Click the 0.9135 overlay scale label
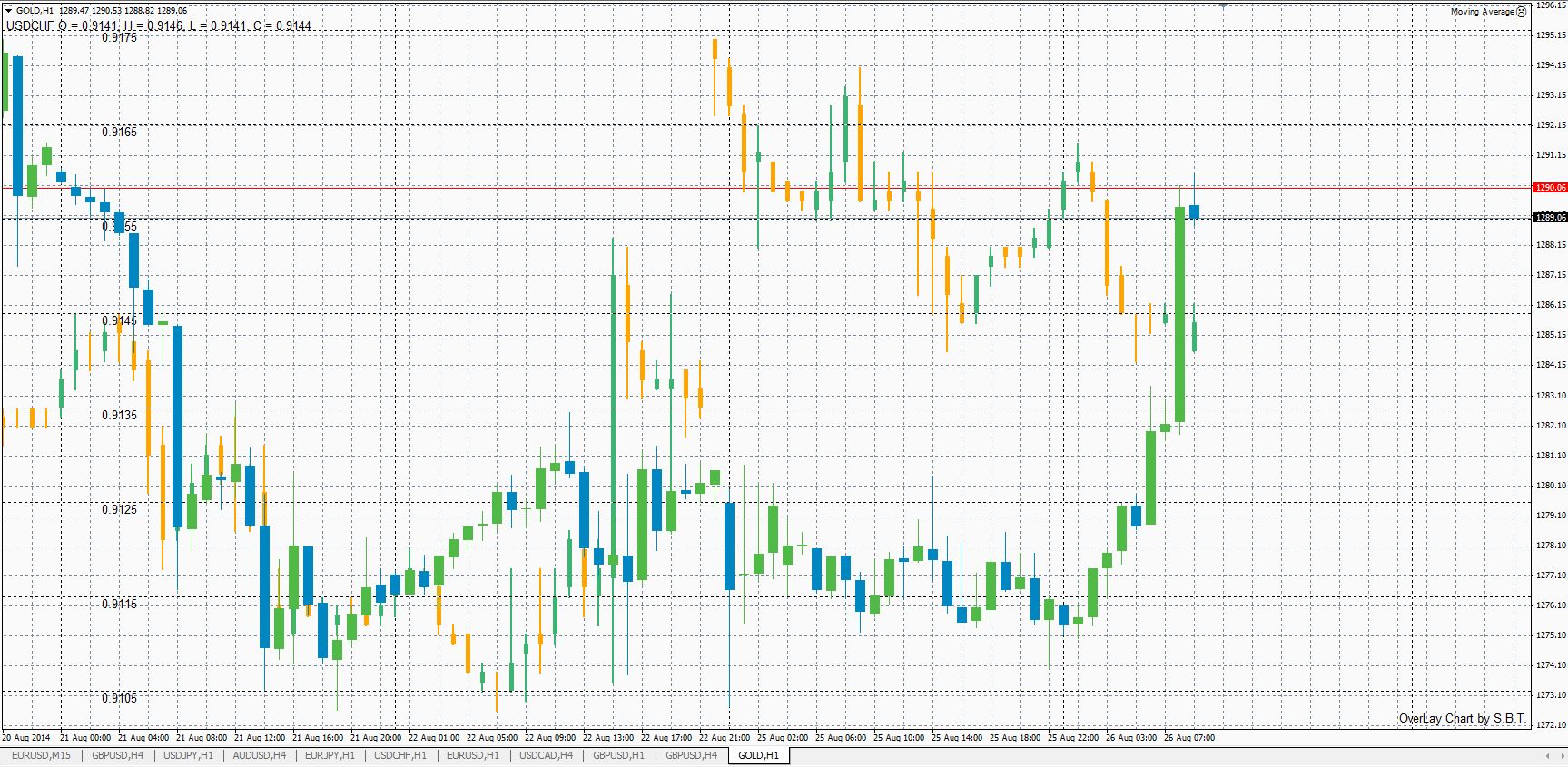 [120, 415]
